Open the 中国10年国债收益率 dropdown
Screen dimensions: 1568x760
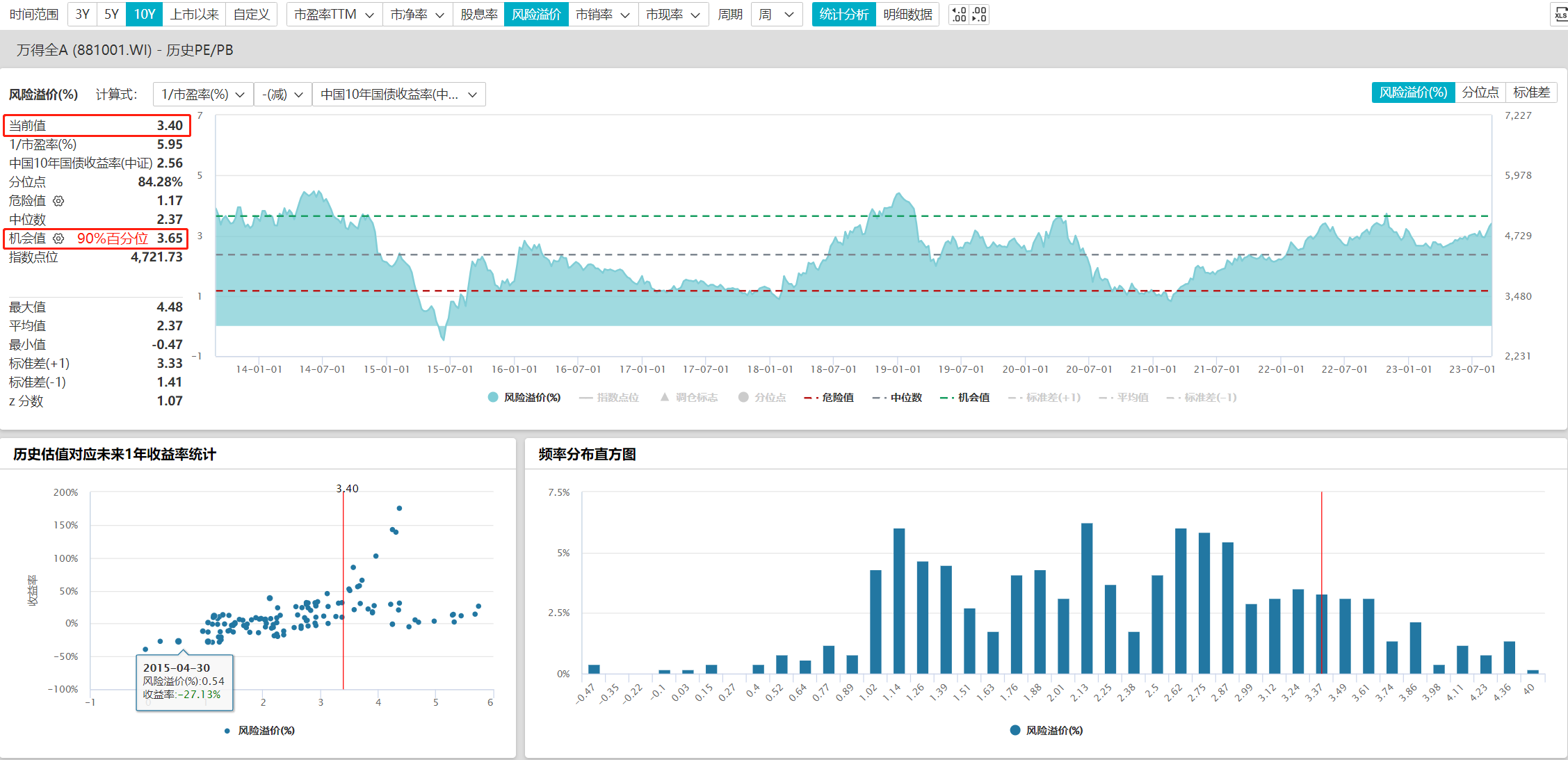coord(398,95)
